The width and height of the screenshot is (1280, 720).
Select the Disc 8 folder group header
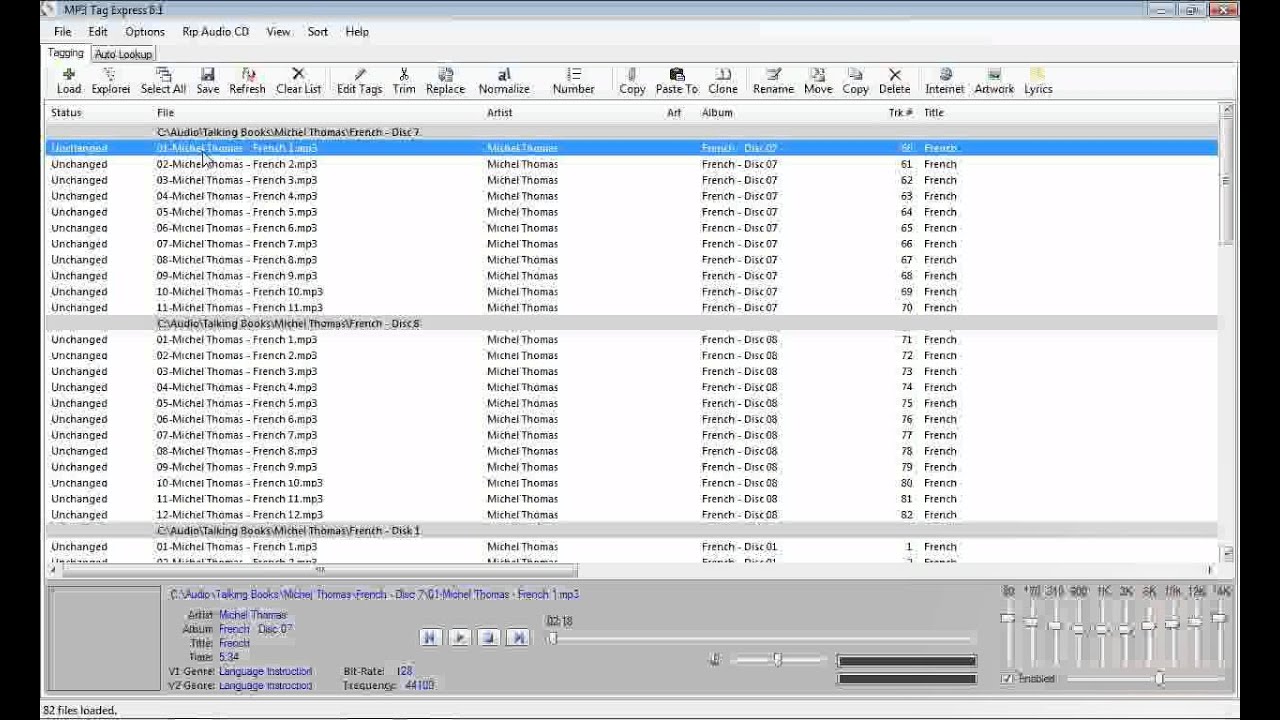[x=632, y=324]
